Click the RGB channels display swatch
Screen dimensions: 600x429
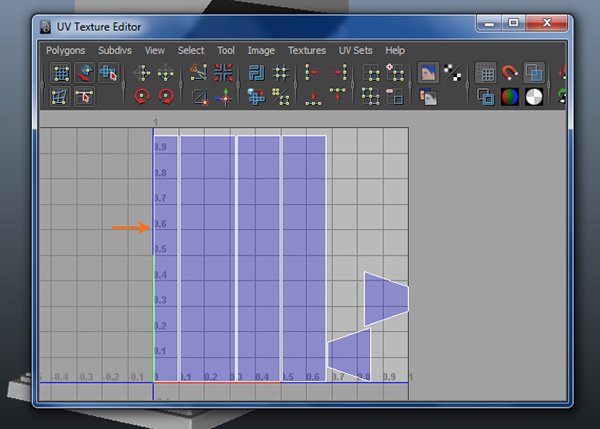click(x=510, y=97)
